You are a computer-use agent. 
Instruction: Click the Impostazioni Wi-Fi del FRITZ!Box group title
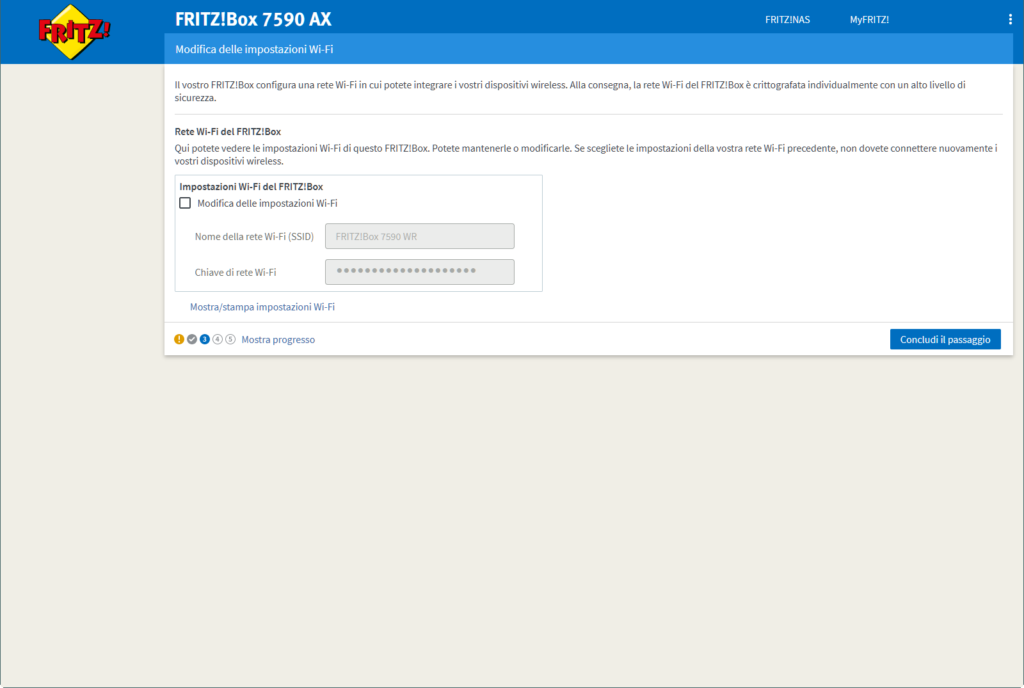[x=251, y=185]
